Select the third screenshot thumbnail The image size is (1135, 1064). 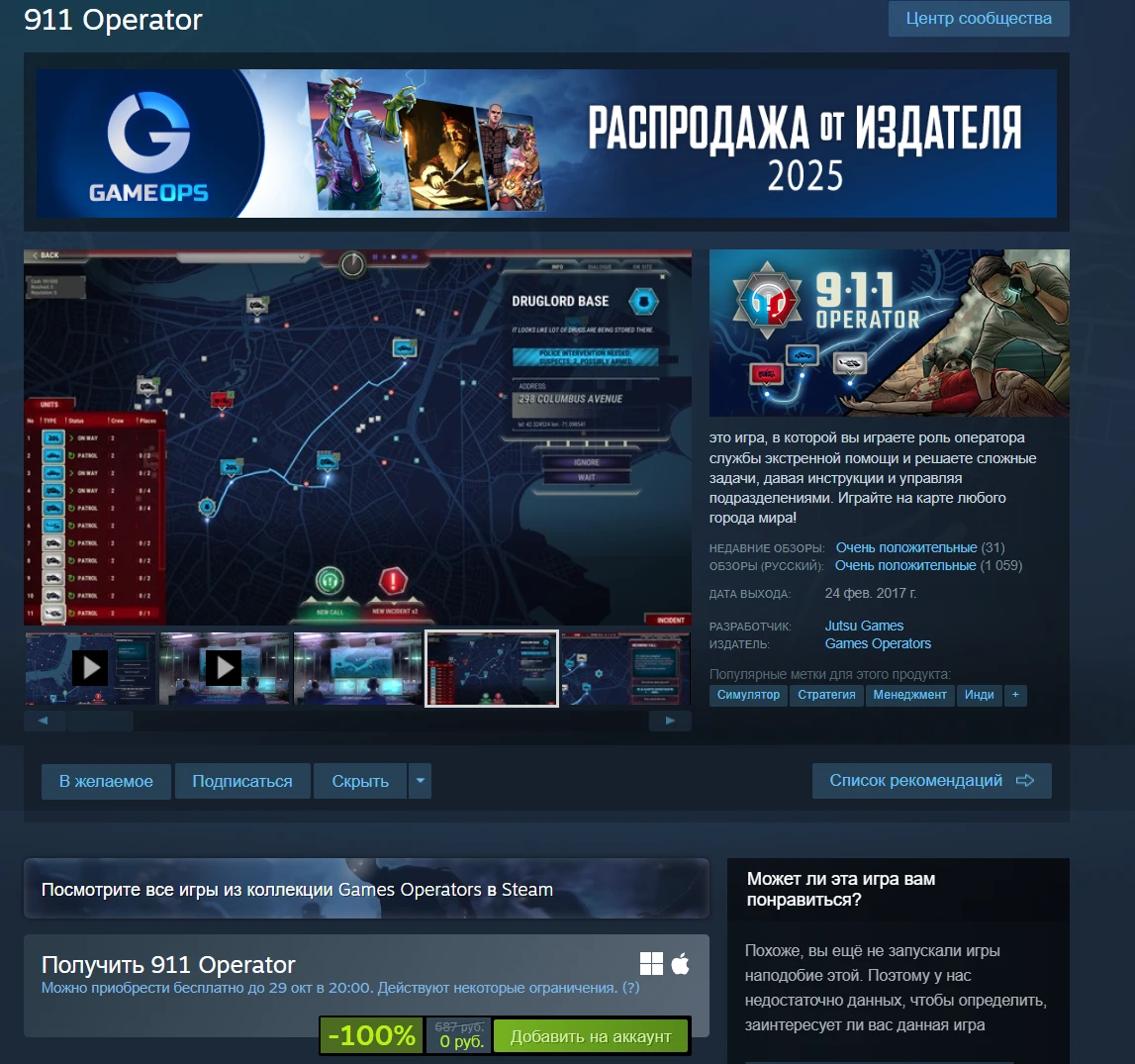pyautogui.click(x=357, y=669)
